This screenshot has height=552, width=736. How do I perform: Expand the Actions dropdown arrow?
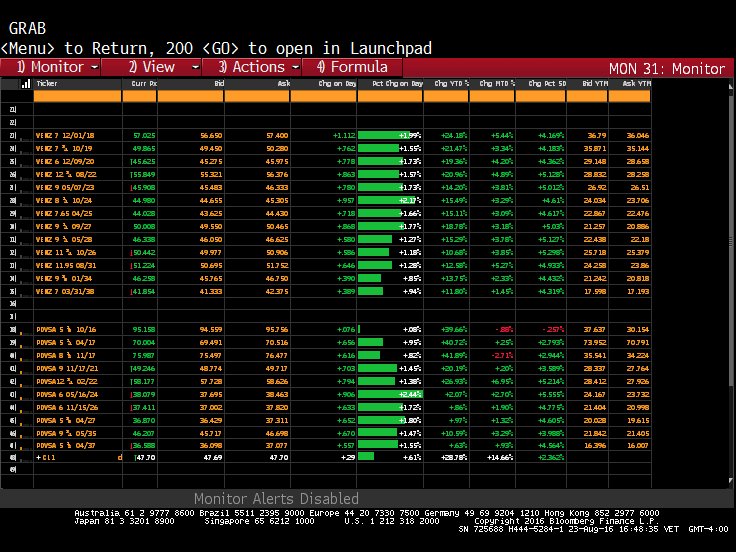point(296,68)
